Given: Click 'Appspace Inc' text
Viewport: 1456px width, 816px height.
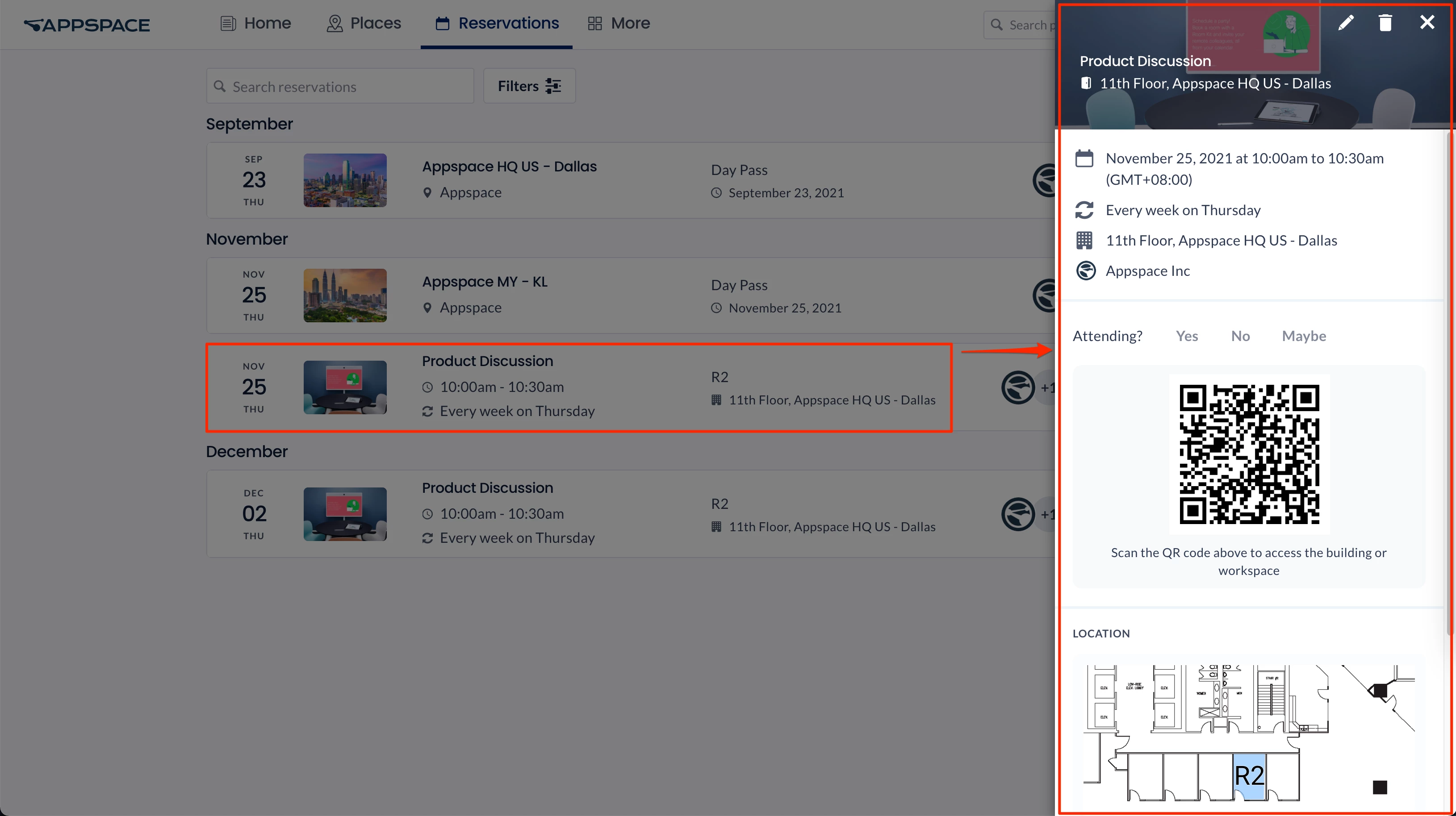Looking at the screenshot, I should point(1147,271).
